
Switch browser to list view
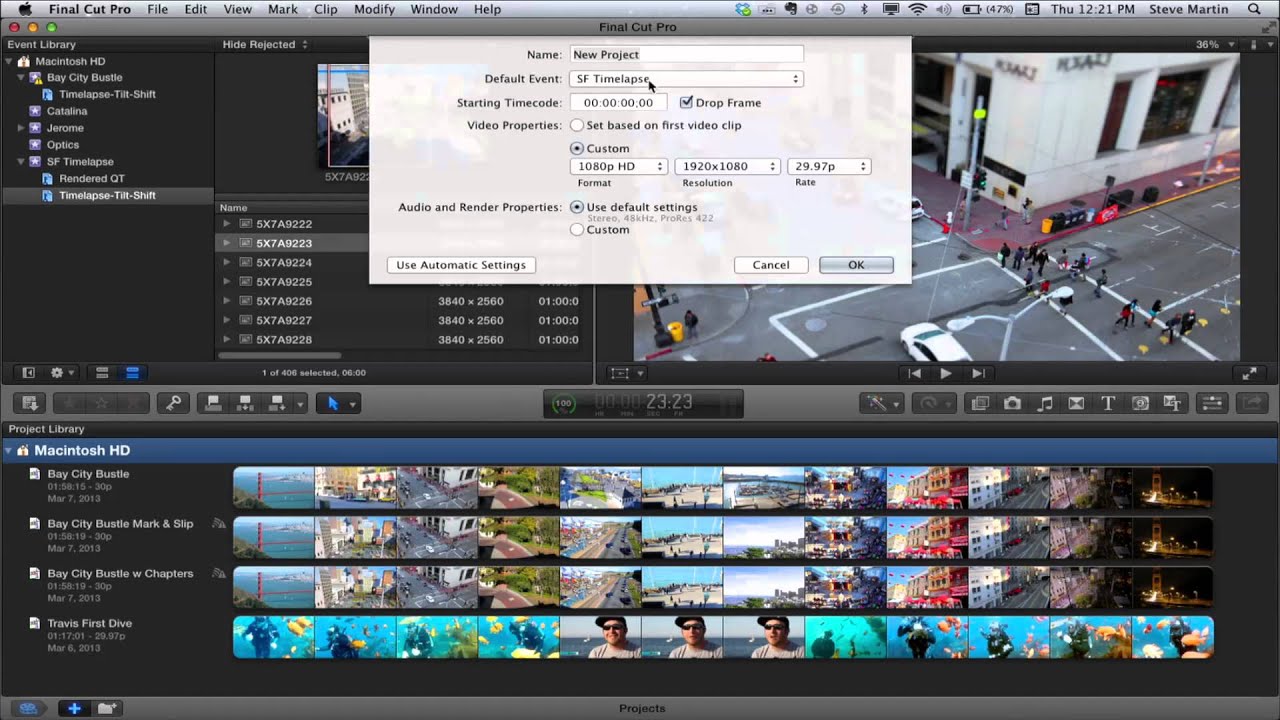pyautogui.click(x=131, y=373)
